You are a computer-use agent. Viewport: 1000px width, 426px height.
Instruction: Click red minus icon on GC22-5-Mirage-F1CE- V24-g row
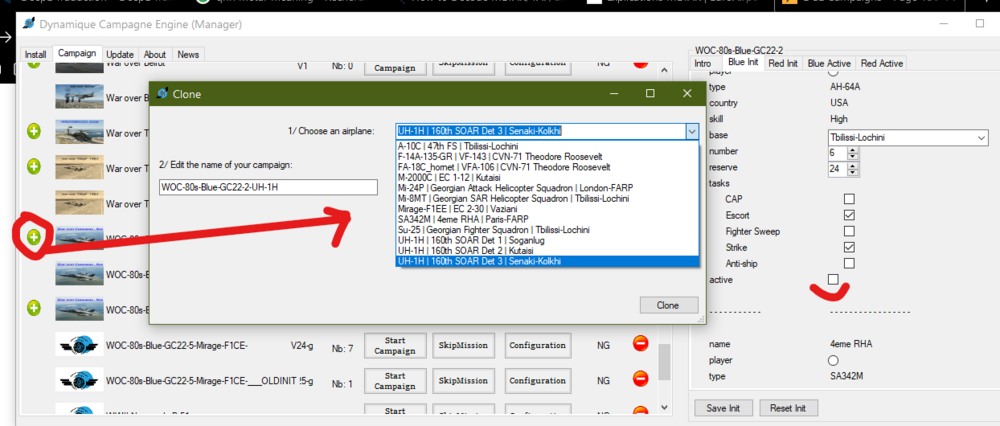tap(640, 344)
